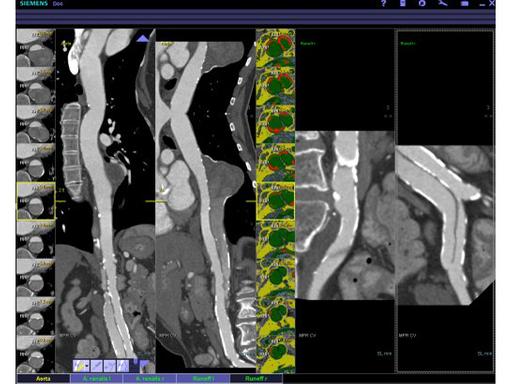Select the topmost grayscale axial thumbnail
This screenshot has width=512, height=384.
coord(36,48)
